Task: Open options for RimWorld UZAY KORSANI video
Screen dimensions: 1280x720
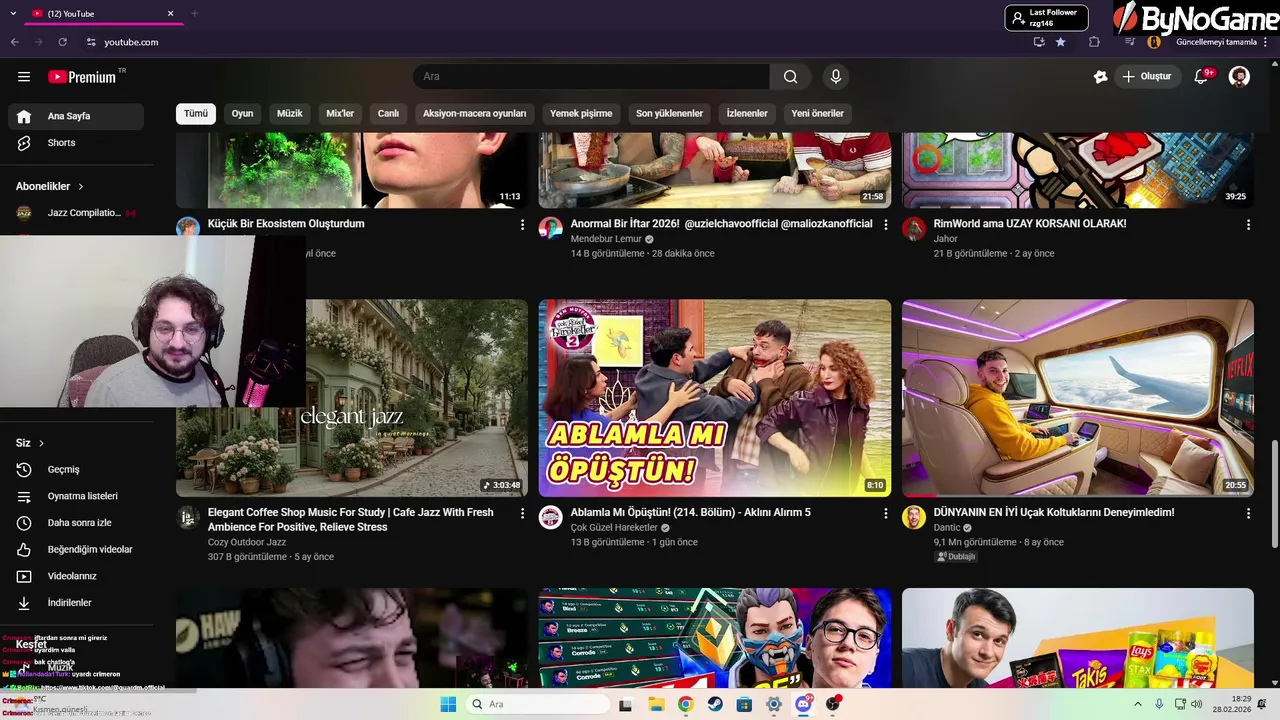Action: [x=1248, y=225]
